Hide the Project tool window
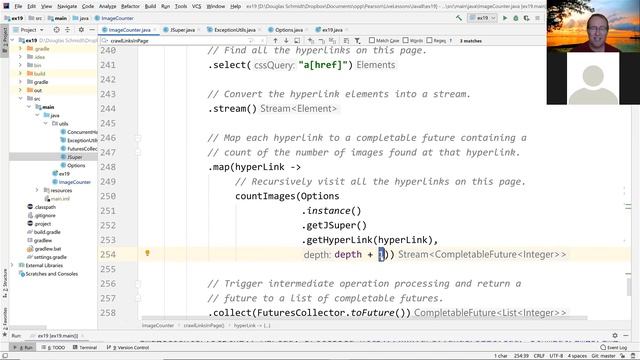 92,30
